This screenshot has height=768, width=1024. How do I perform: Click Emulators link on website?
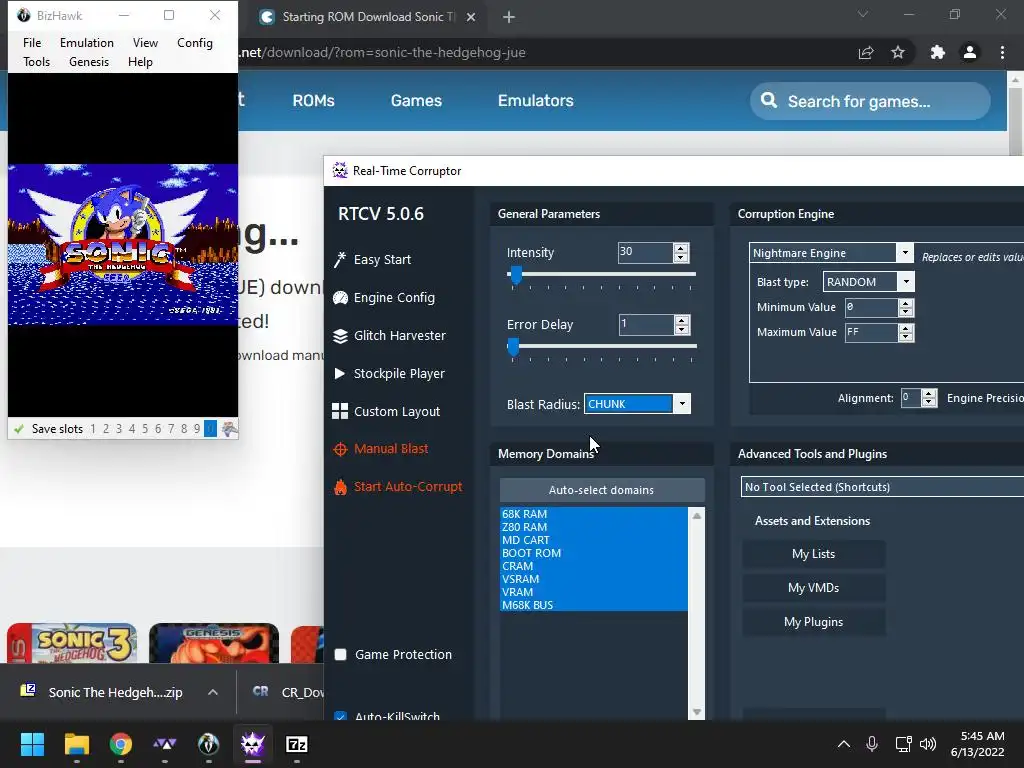click(x=536, y=101)
